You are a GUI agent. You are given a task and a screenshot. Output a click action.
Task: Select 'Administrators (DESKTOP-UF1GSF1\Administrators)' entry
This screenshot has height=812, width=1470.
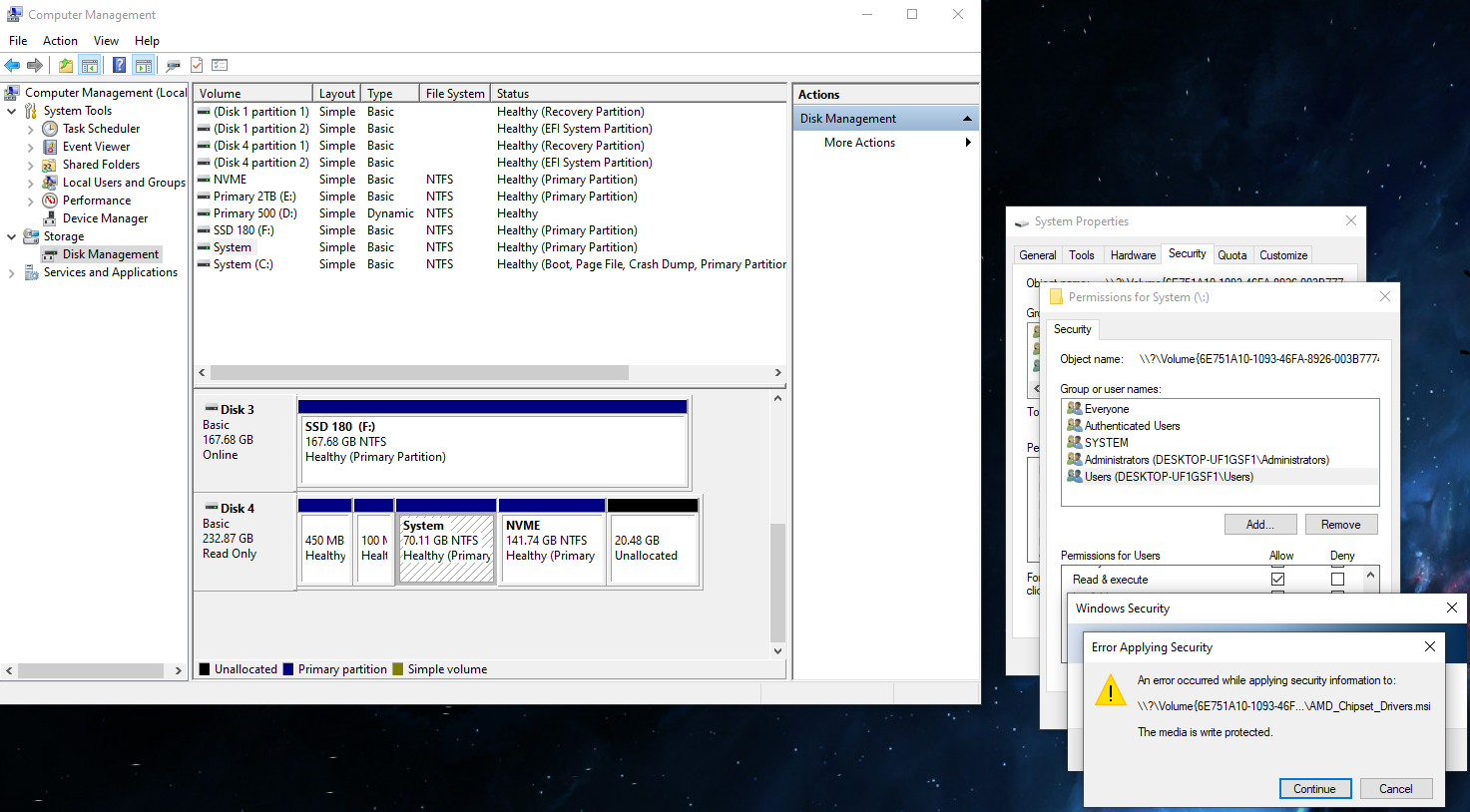click(1207, 460)
